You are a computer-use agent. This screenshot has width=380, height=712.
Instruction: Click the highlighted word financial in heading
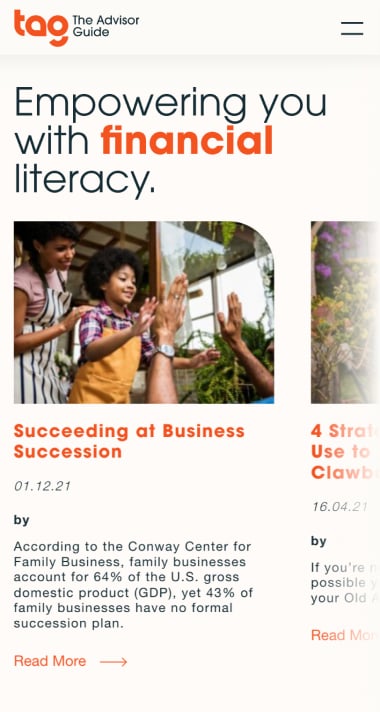click(x=187, y=141)
